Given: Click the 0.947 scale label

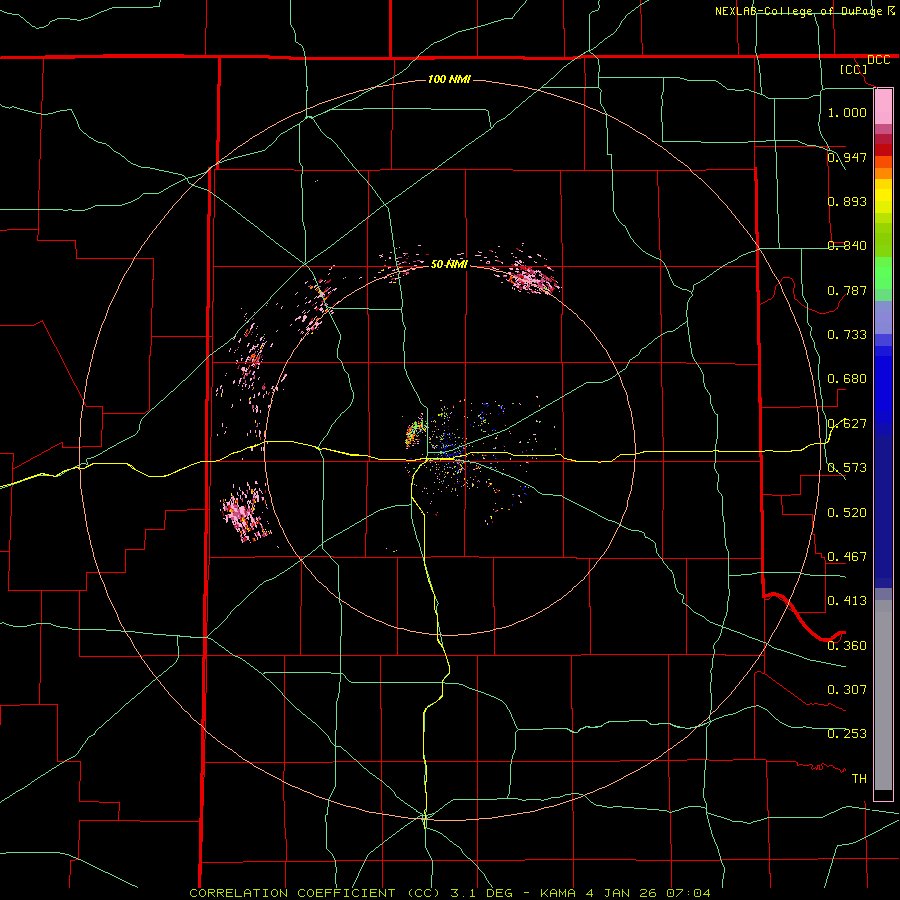Looking at the screenshot, I should 847,157.
